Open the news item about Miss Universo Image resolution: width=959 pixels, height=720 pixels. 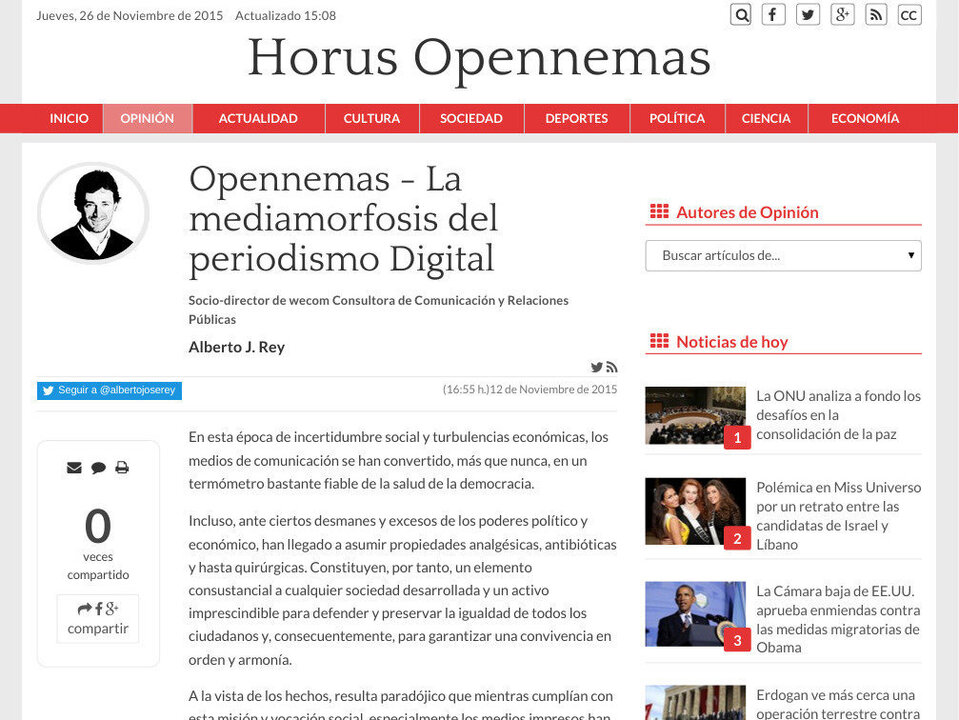click(838, 515)
